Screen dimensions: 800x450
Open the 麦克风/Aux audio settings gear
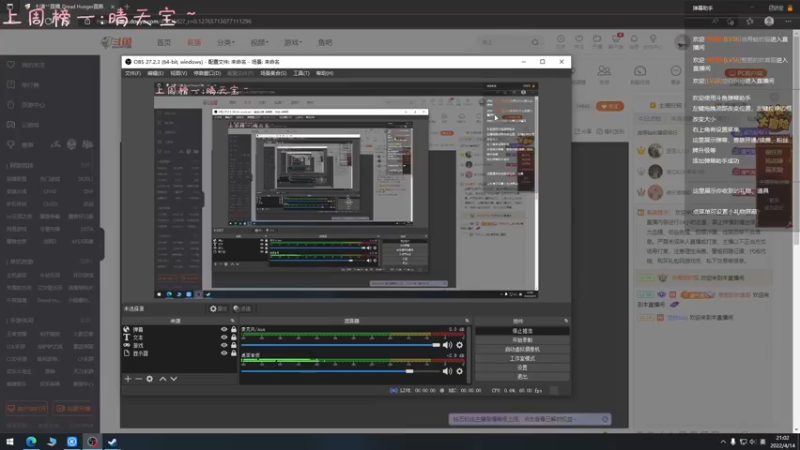[x=460, y=345]
